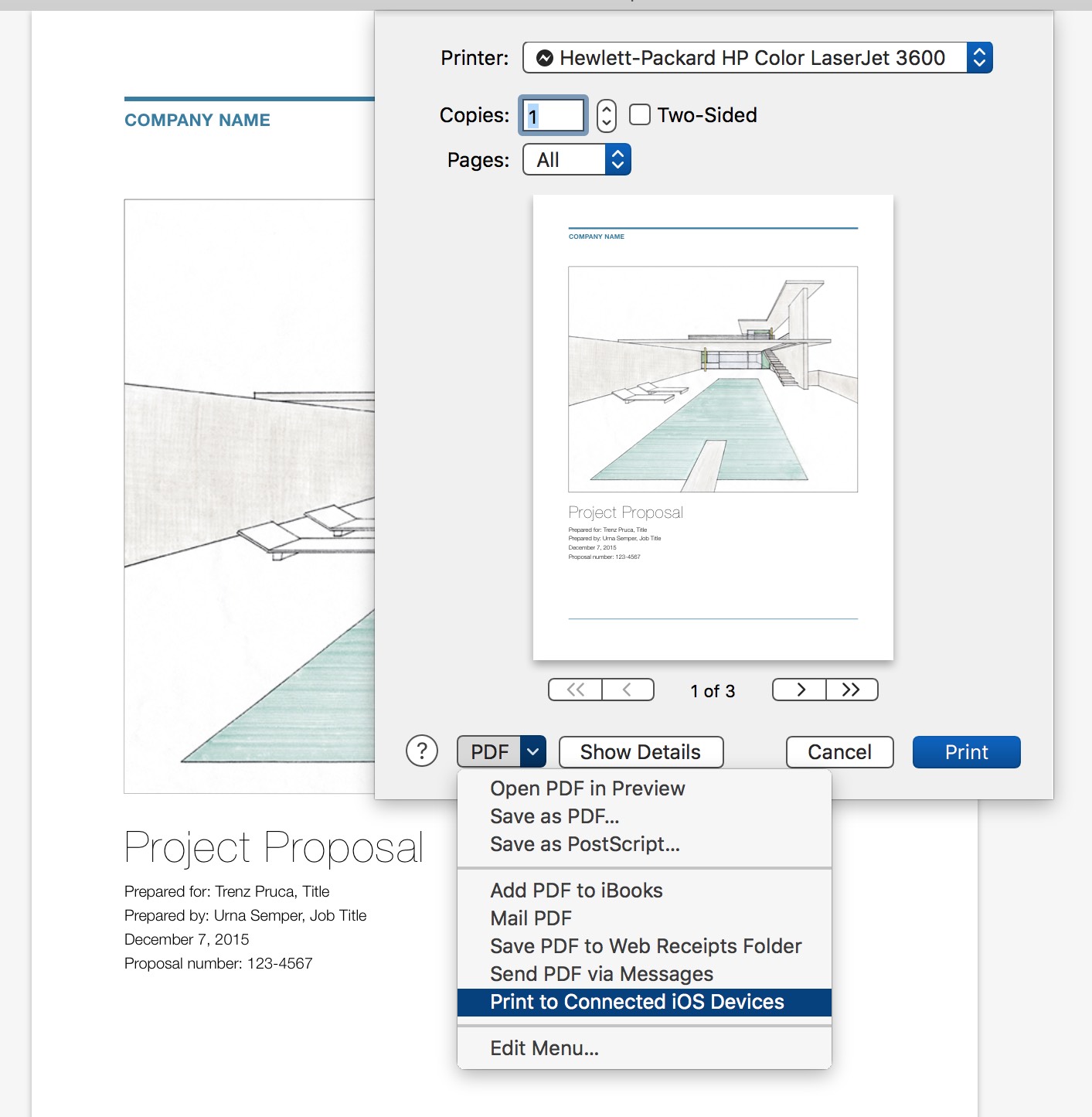Increase copies with the stepper up arrow
Viewport: 1092px width, 1117px height.
point(607,109)
